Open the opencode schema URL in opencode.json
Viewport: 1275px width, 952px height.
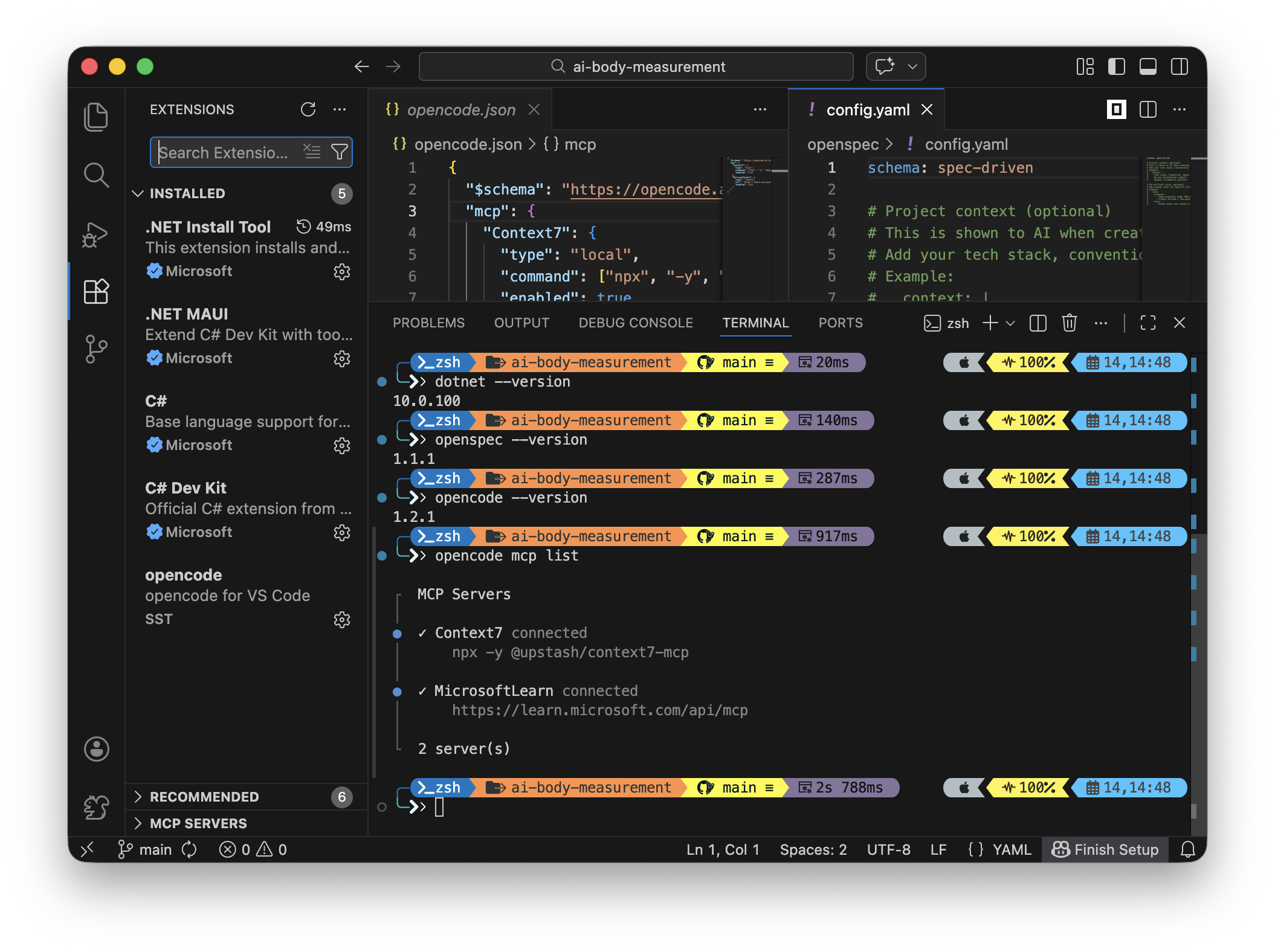[x=644, y=189]
